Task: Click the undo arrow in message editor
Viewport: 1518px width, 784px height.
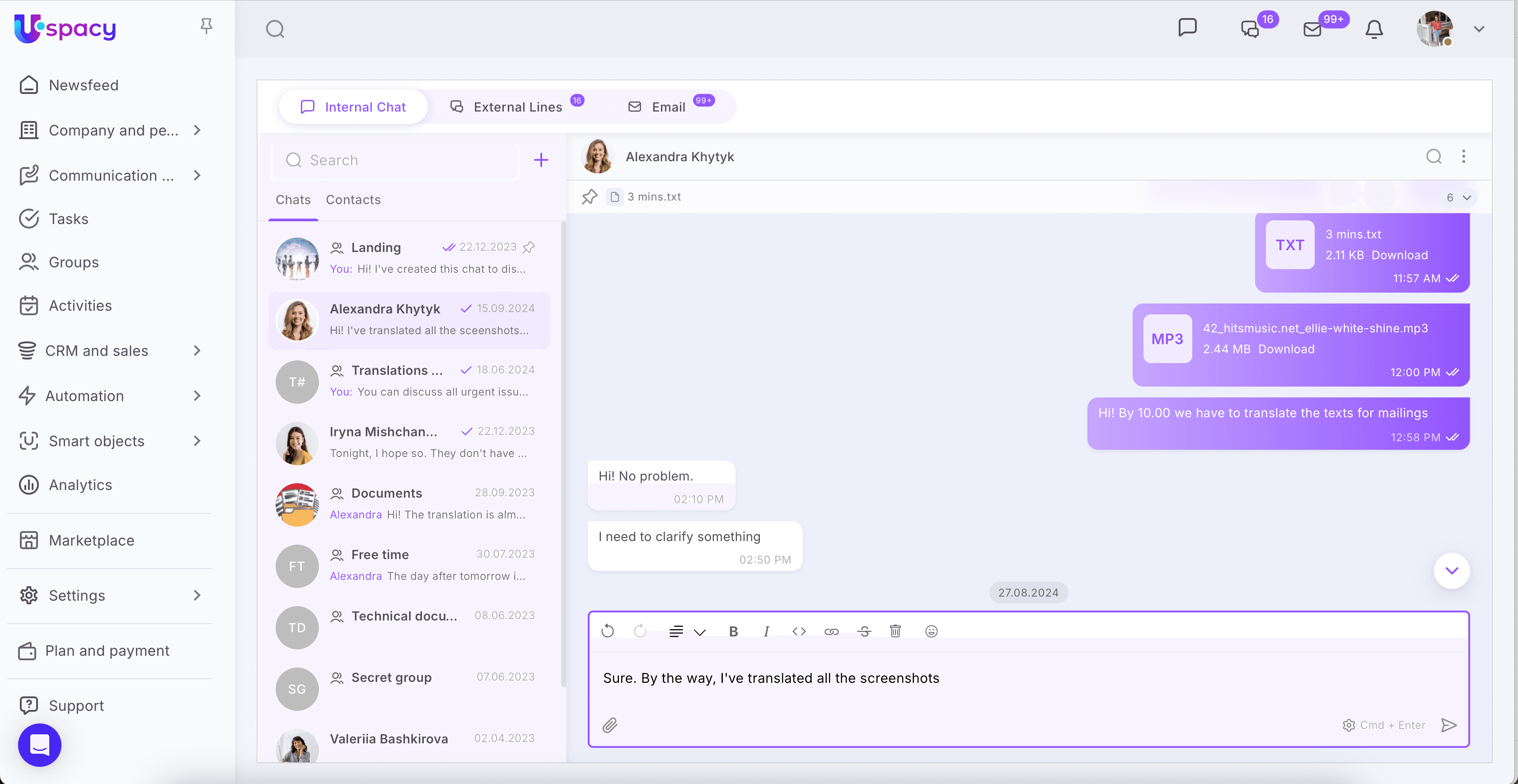Action: (x=608, y=631)
